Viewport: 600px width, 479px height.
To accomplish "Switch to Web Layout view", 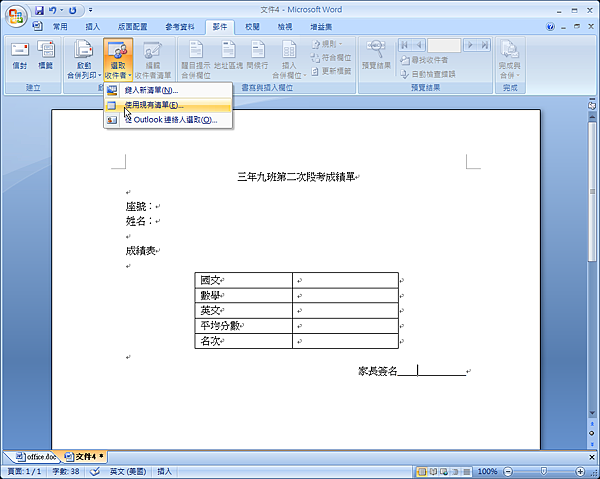I will tap(444, 471).
